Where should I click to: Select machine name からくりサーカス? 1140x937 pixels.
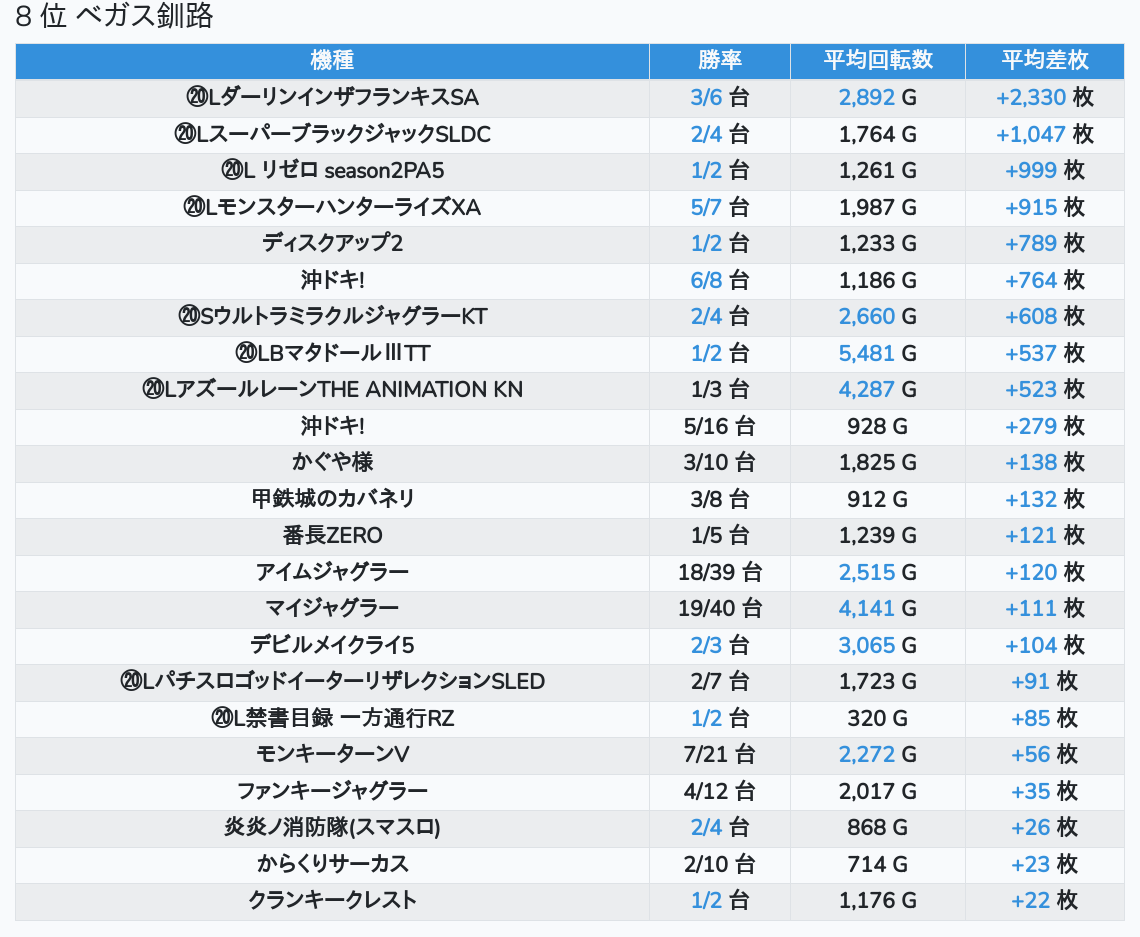pos(332,864)
